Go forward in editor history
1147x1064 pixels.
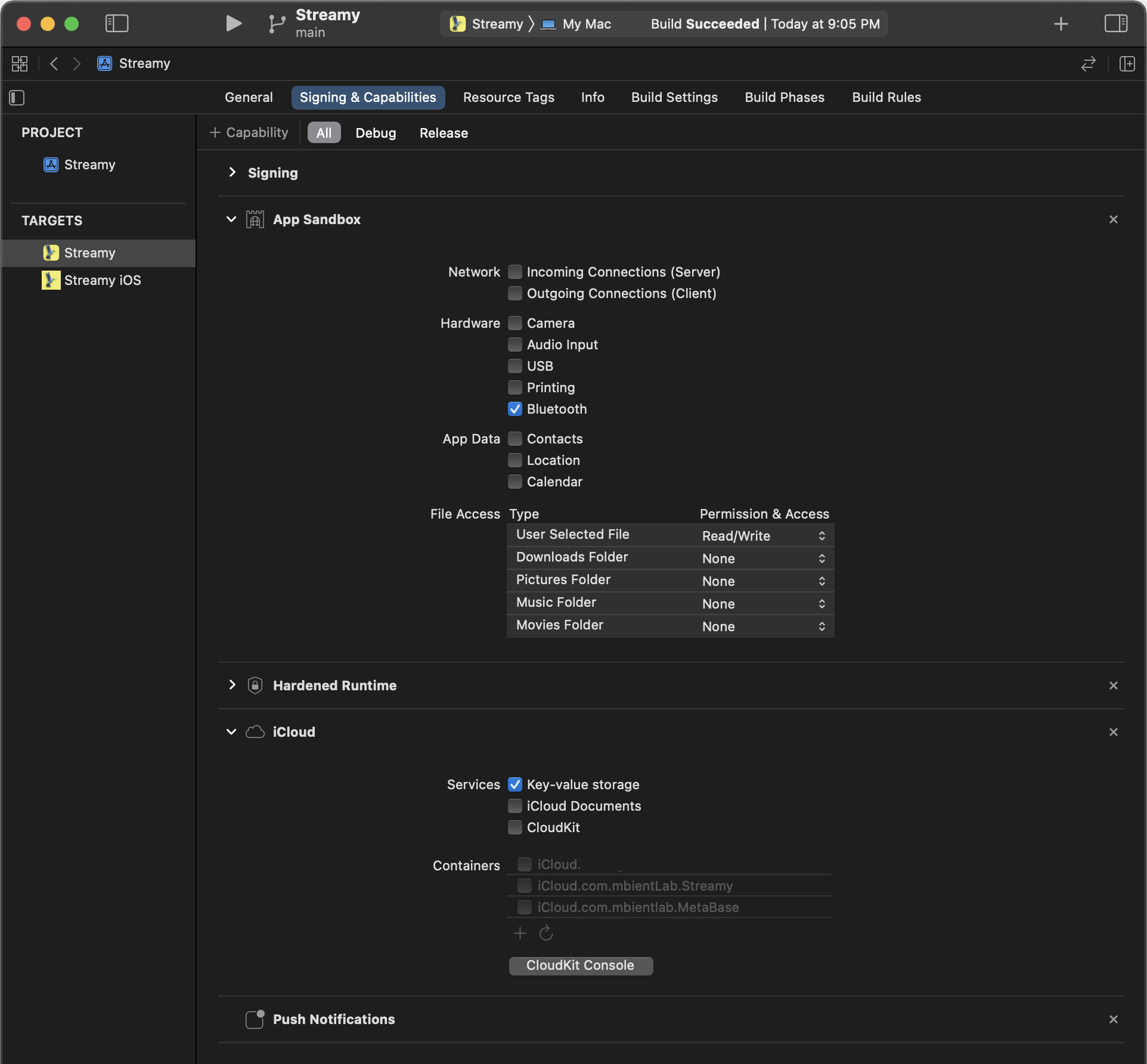click(76, 63)
